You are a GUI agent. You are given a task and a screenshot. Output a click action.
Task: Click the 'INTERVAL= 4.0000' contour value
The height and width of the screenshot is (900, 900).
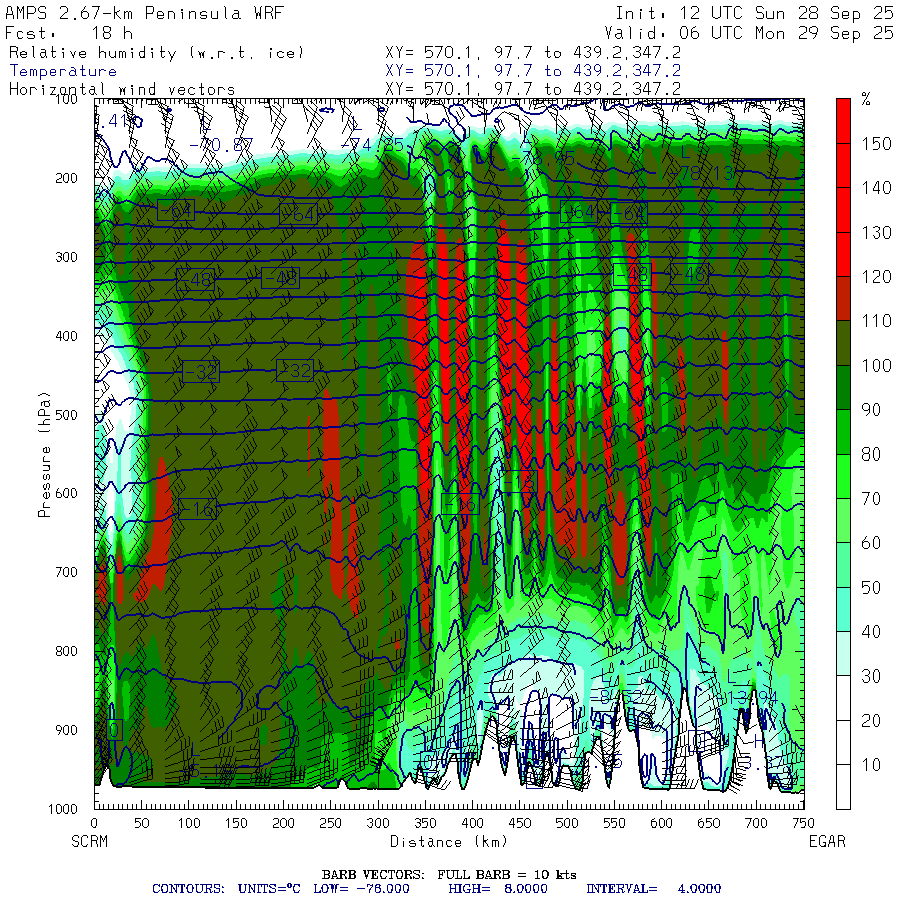coord(653,889)
